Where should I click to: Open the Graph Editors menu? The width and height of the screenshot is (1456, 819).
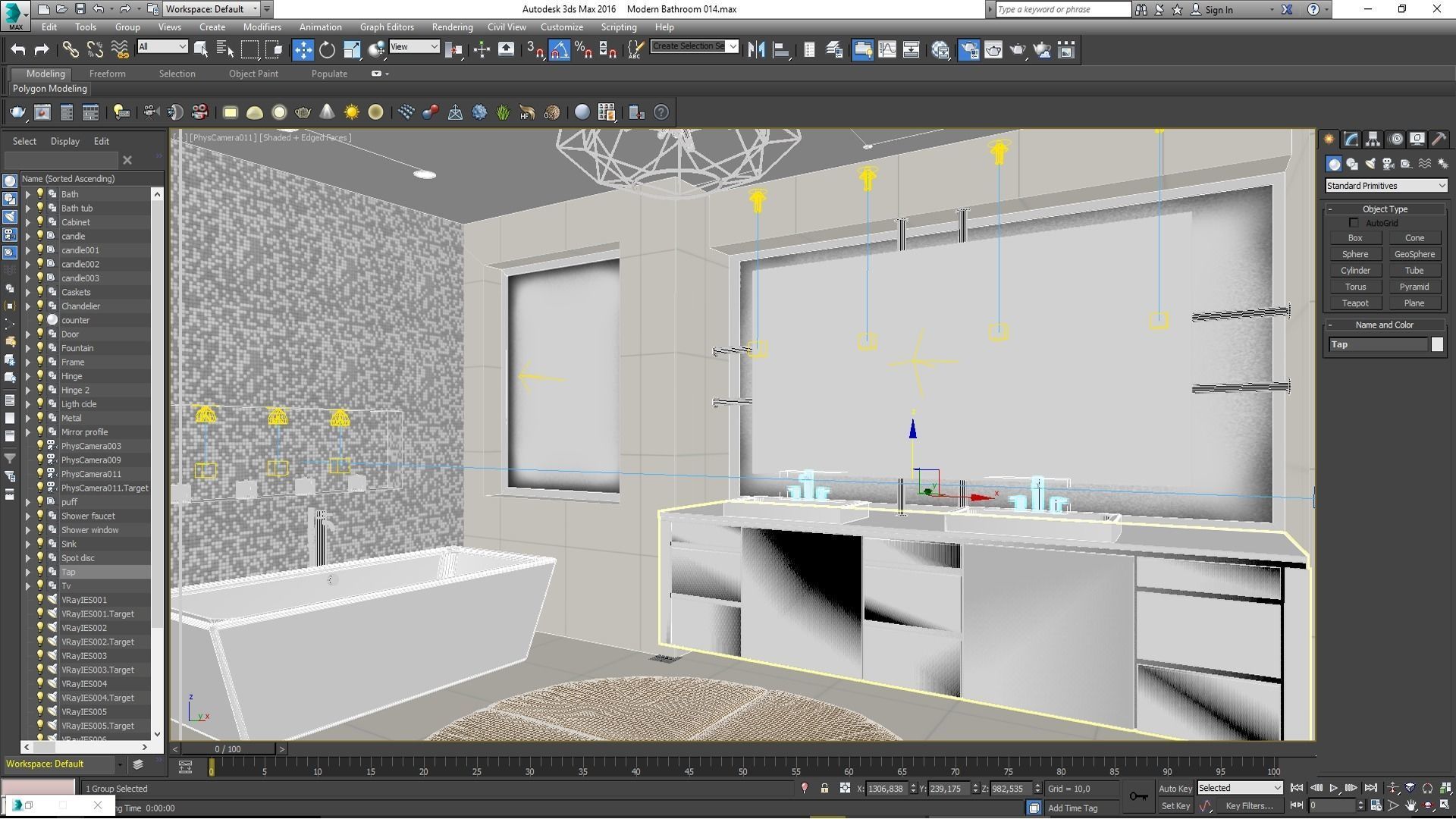[387, 27]
